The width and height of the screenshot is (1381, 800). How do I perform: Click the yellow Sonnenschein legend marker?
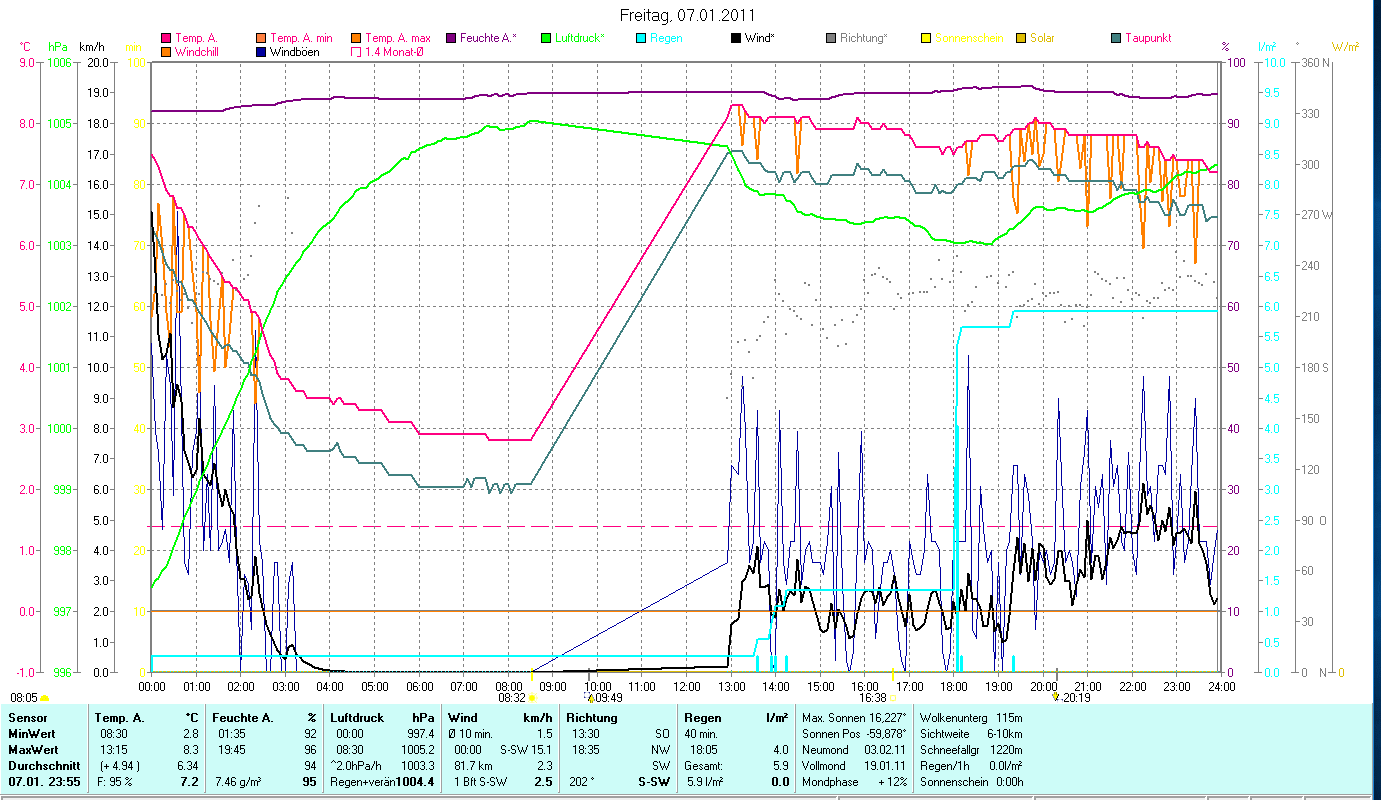click(926, 38)
